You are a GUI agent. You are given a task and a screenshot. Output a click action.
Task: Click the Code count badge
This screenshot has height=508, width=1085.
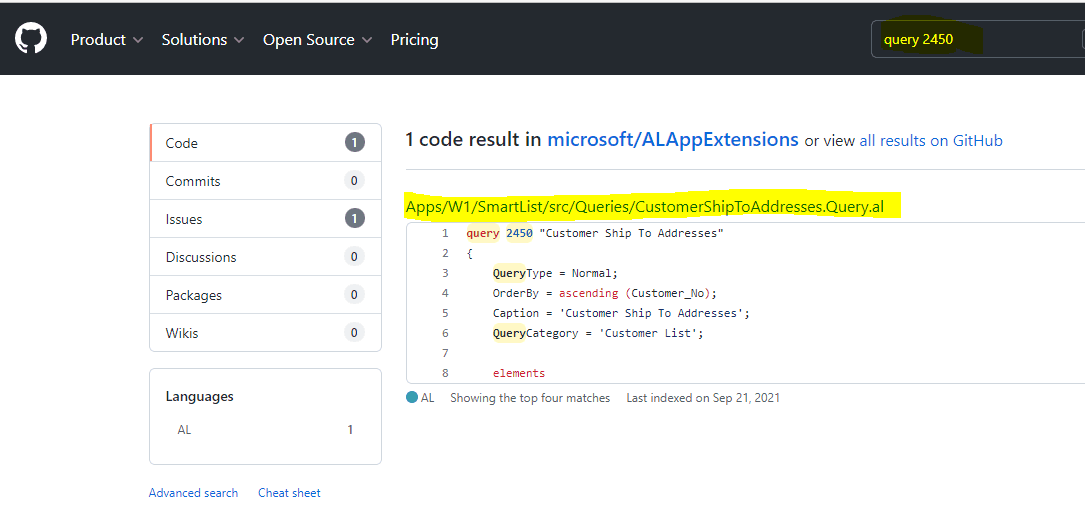354,143
